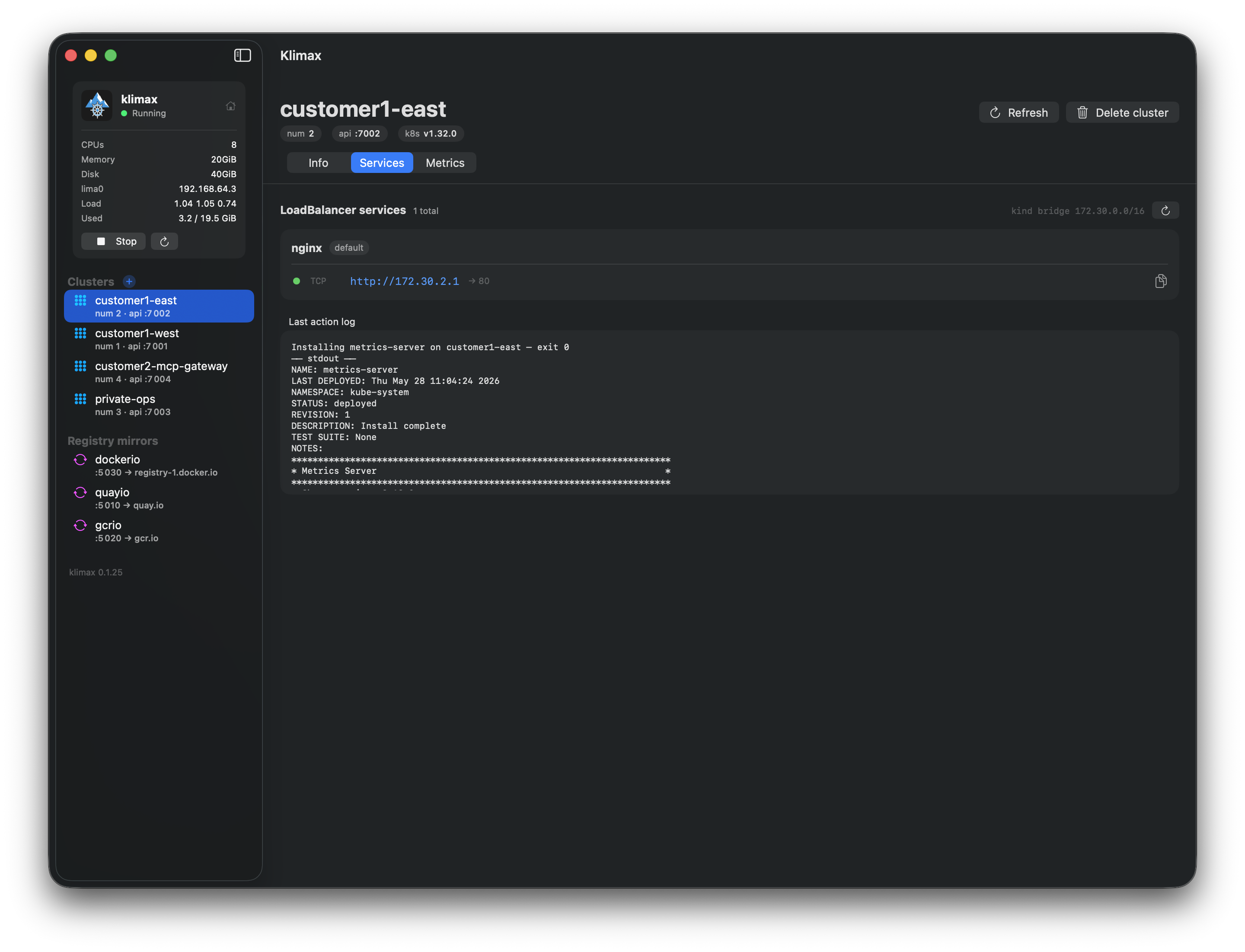Click the Disk 40GiB value
This screenshot has width=1245, height=952.
224,174
